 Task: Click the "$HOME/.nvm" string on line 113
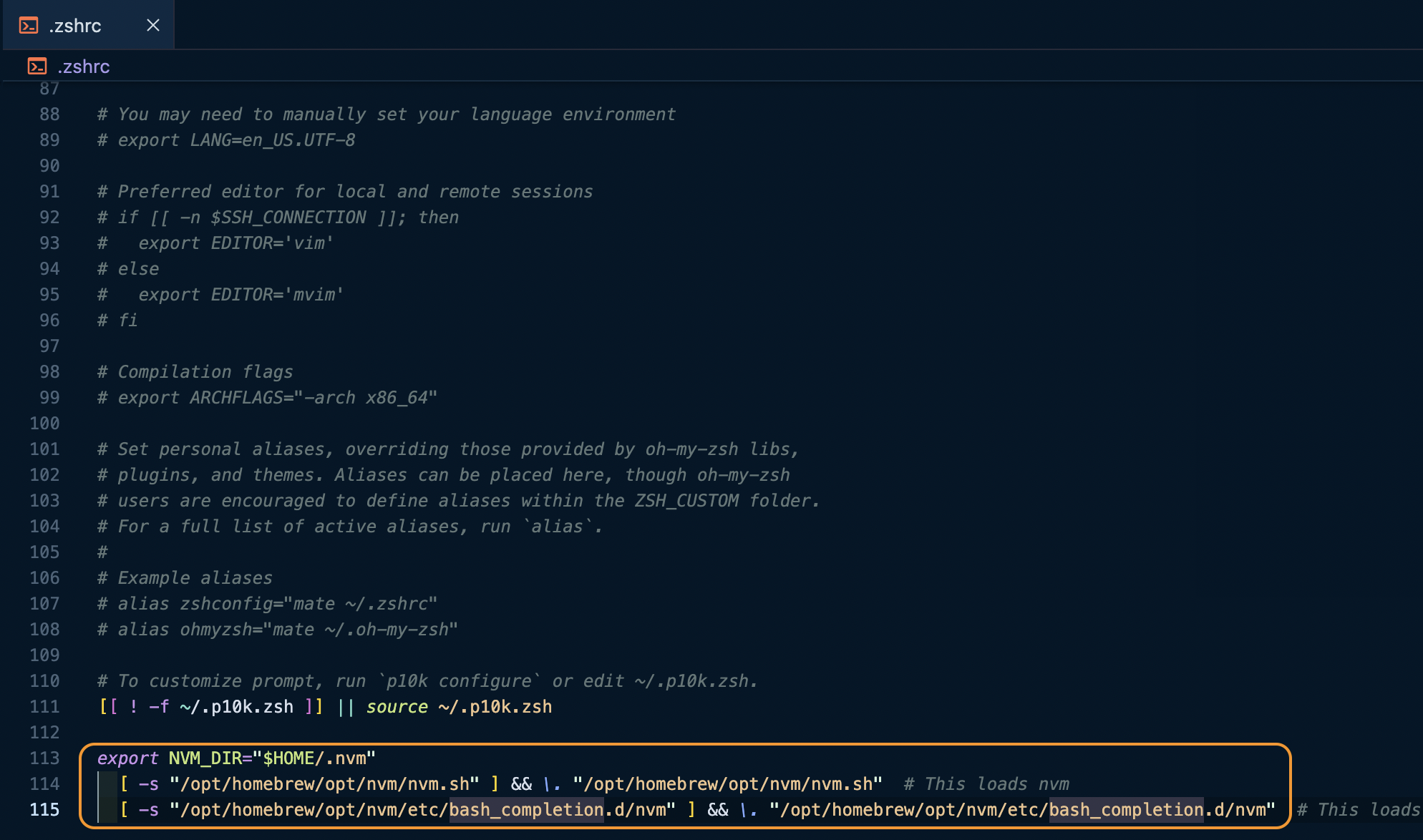pyautogui.click(x=314, y=758)
